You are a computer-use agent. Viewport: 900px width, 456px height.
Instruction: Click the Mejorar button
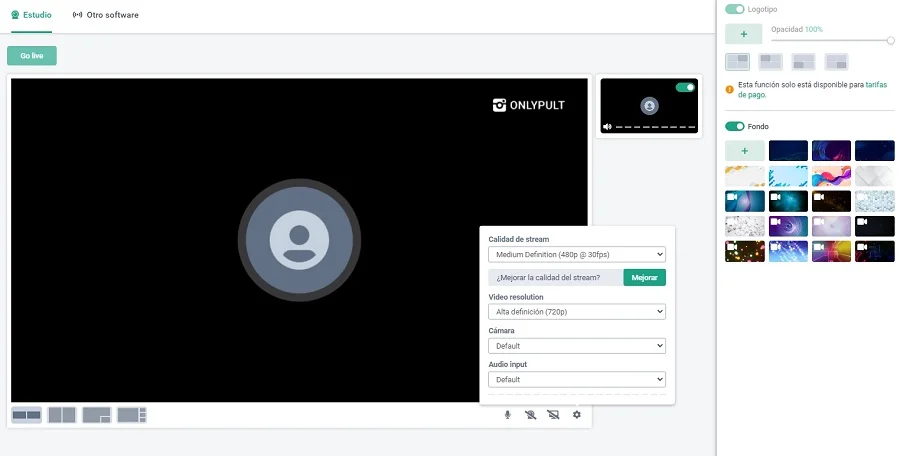pos(644,277)
